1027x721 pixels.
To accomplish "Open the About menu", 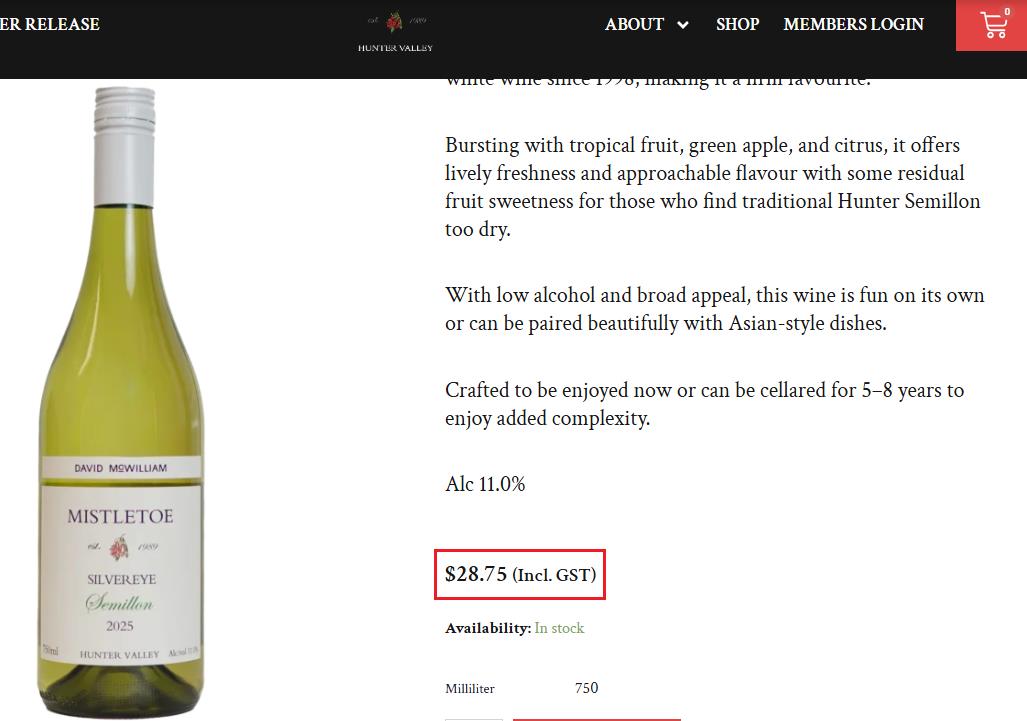I will [x=634, y=24].
